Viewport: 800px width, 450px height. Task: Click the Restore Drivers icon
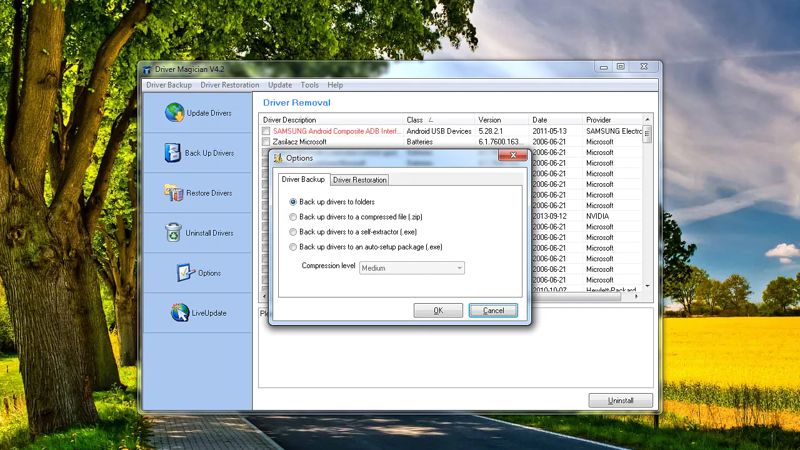click(x=173, y=193)
